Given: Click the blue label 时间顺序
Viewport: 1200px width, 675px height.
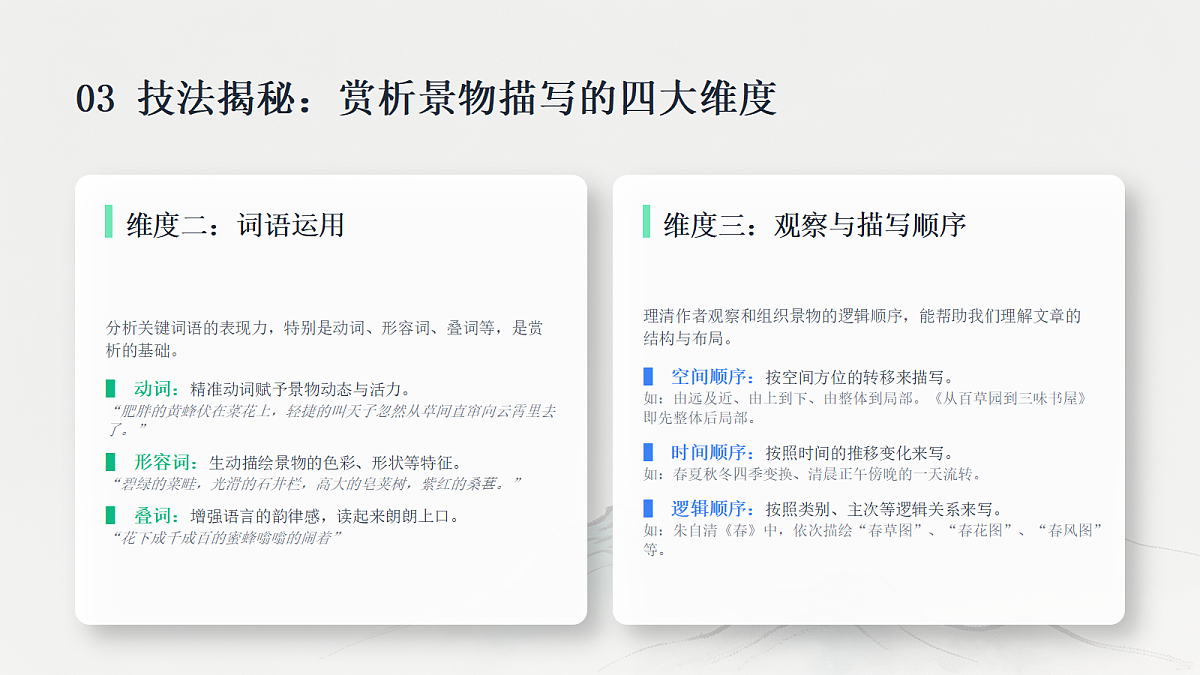Looking at the screenshot, I should (x=712, y=452).
